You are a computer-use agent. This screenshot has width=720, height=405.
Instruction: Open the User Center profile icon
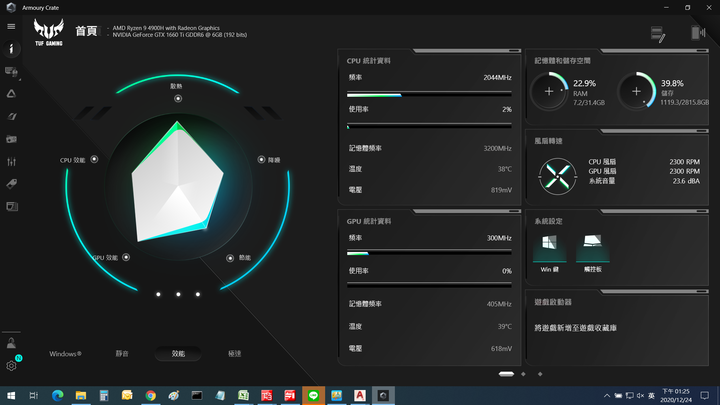click(x=11, y=343)
